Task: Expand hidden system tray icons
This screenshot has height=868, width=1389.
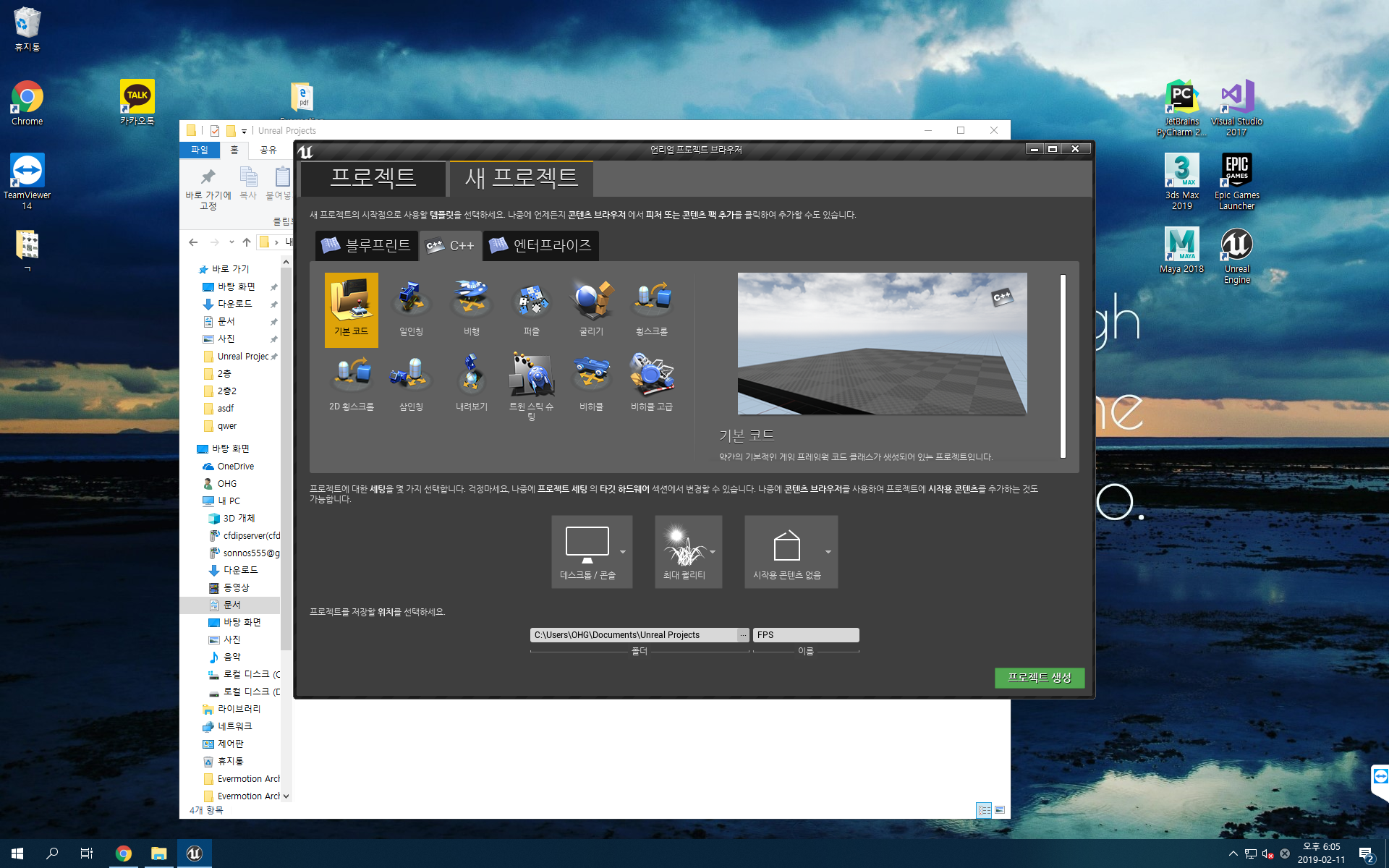Action: point(1233,854)
